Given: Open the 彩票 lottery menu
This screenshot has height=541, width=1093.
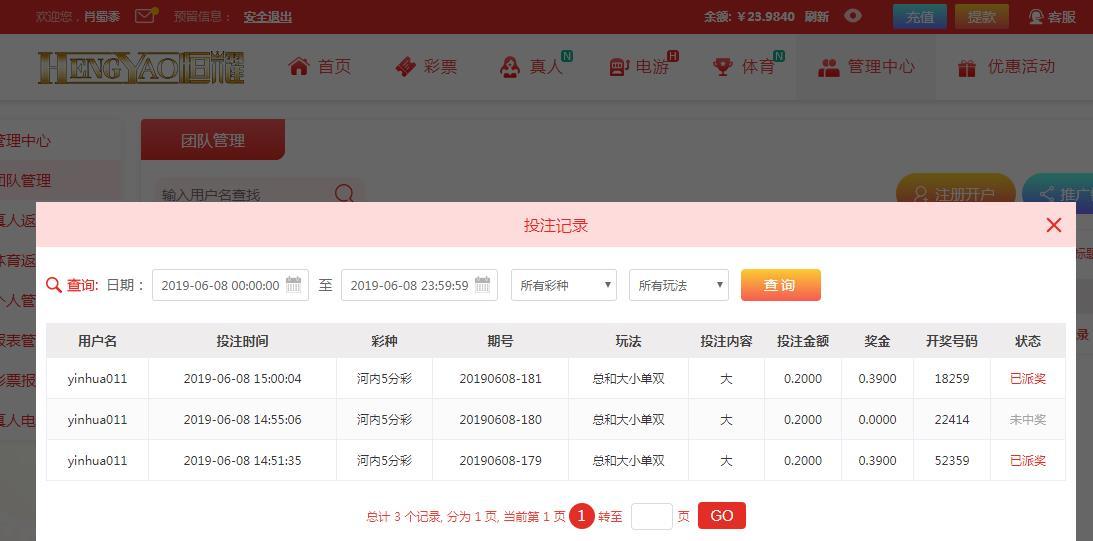Looking at the screenshot, I should pos(427,67).
